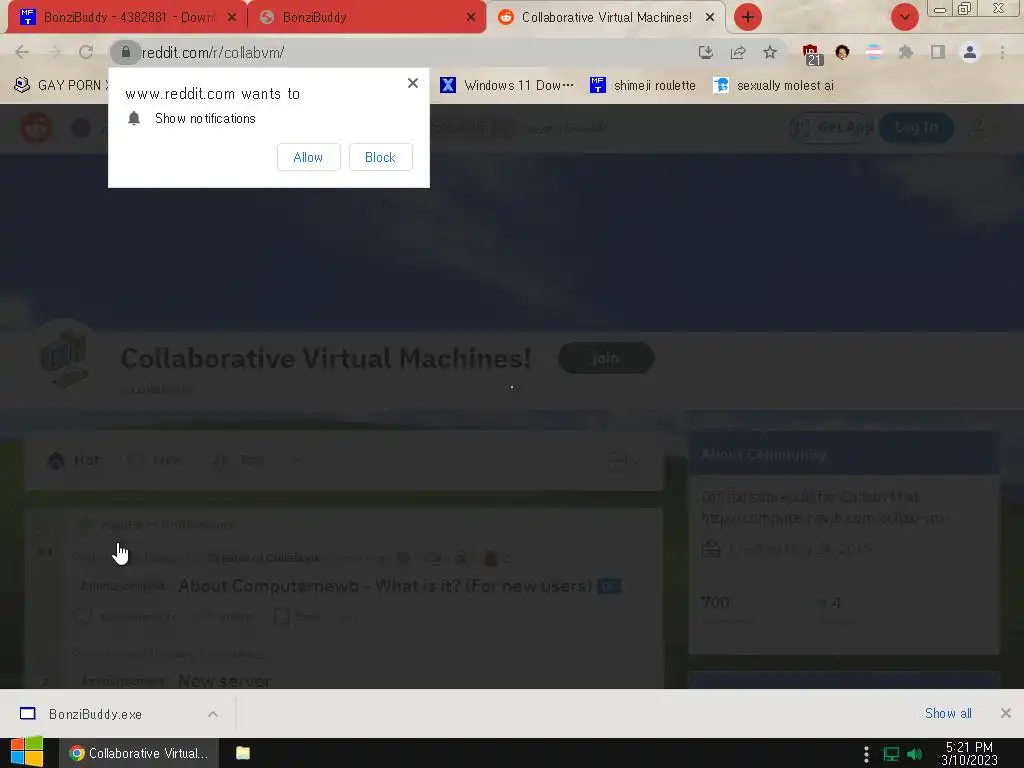Sort posts by Top

(x=239, y=460)
